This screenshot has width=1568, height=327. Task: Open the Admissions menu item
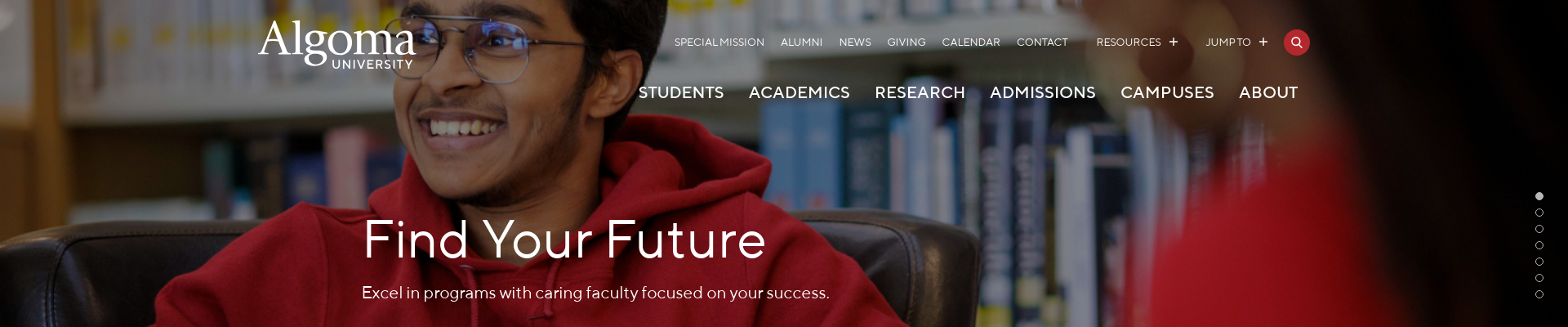pyautogui.click(x=1043, y=93)
